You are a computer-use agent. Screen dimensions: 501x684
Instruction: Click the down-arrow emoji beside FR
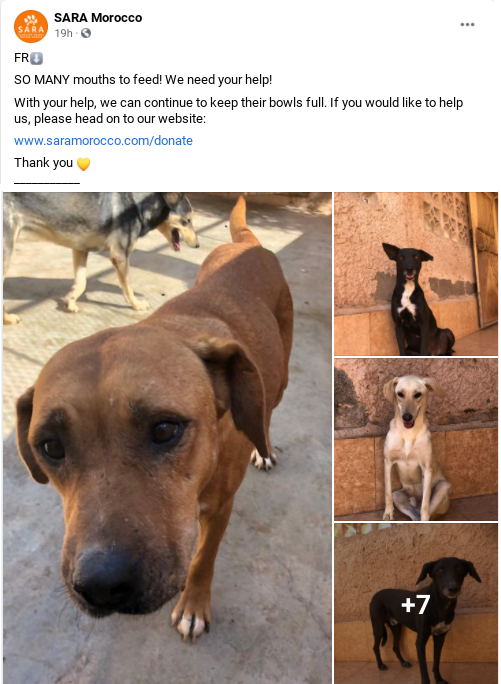pos(37,58)
